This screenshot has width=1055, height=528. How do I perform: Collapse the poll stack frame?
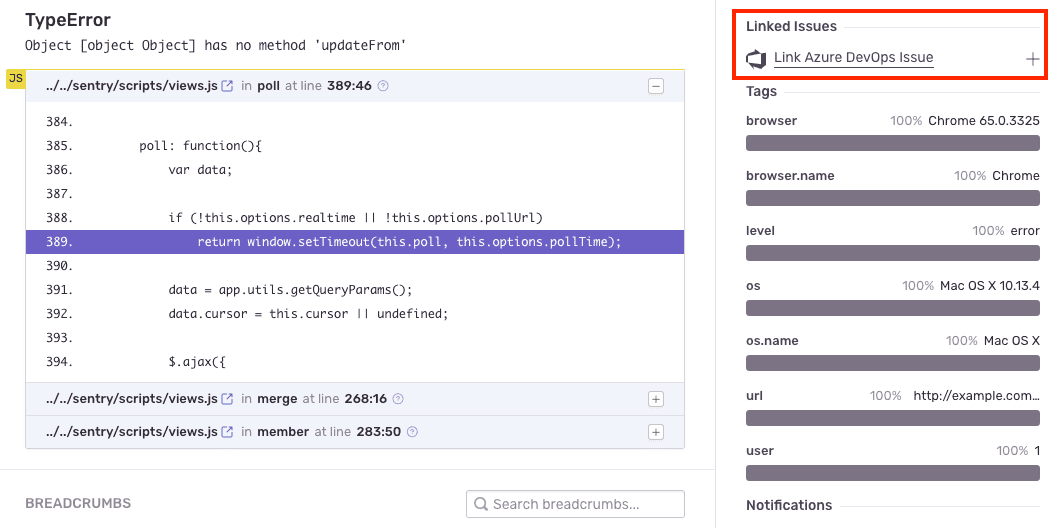pyautogui.click(x=656, y=87)
